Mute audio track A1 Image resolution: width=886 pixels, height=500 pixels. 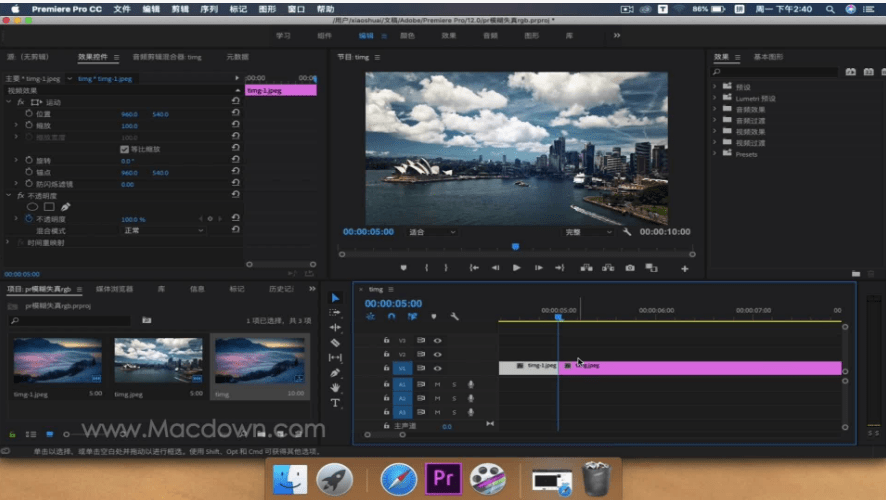pyautogui.click(x=437, y=384)
